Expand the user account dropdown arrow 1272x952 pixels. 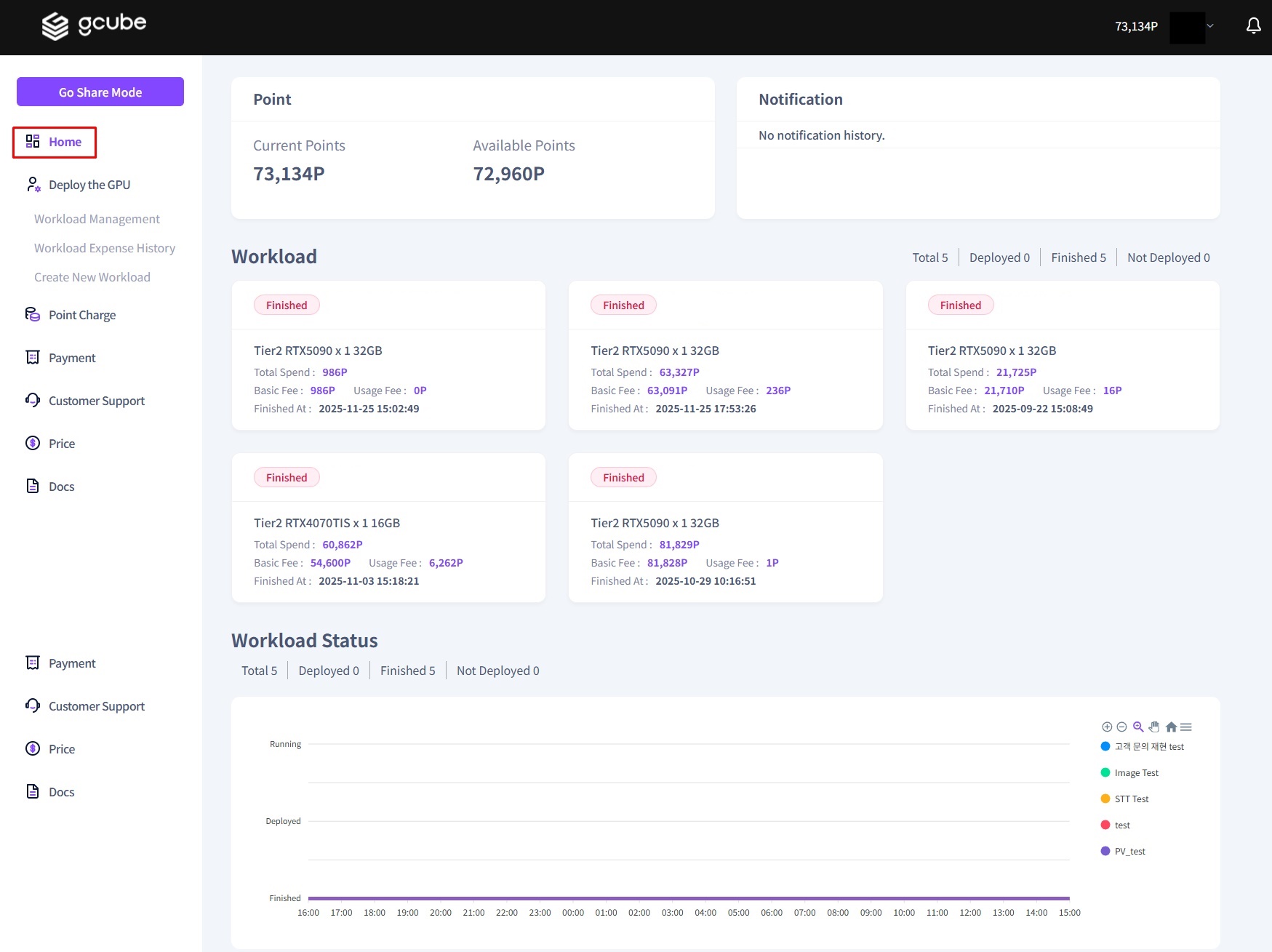pyautogui.click(x=1210, y=26)
